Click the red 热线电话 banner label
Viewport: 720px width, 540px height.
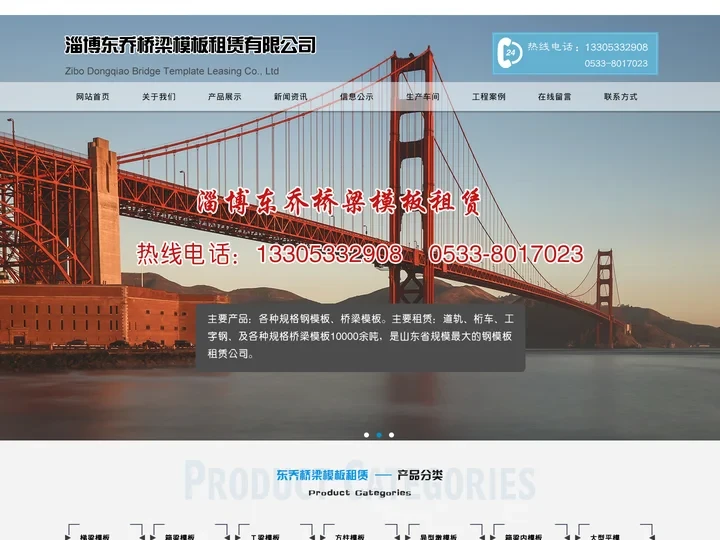[188, 254]
